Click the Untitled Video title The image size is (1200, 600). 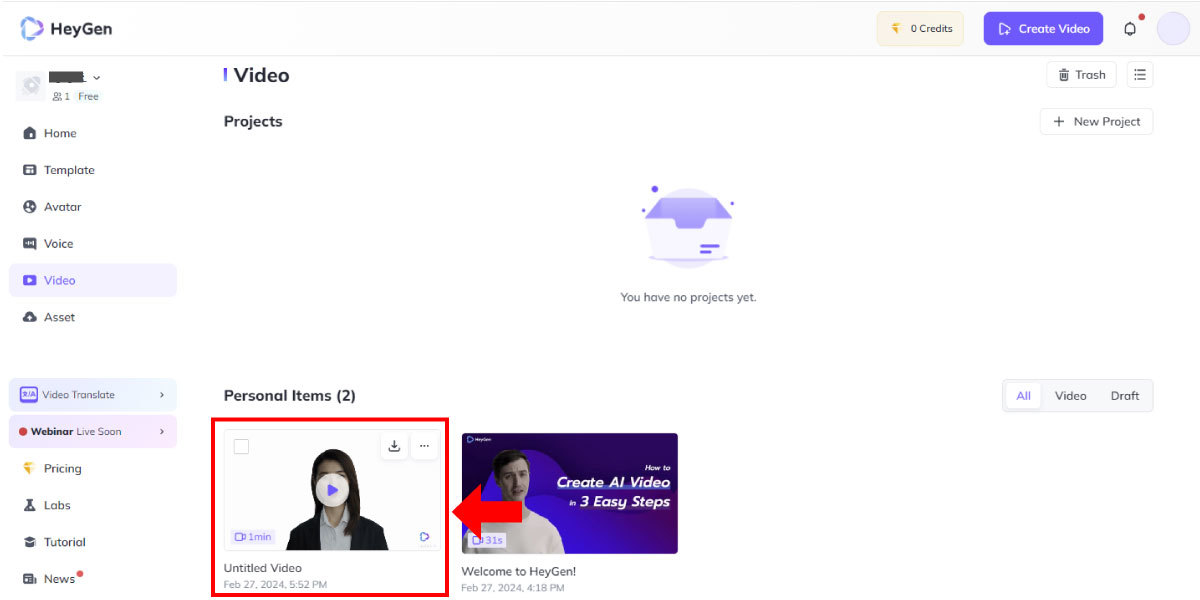[262, 568]
